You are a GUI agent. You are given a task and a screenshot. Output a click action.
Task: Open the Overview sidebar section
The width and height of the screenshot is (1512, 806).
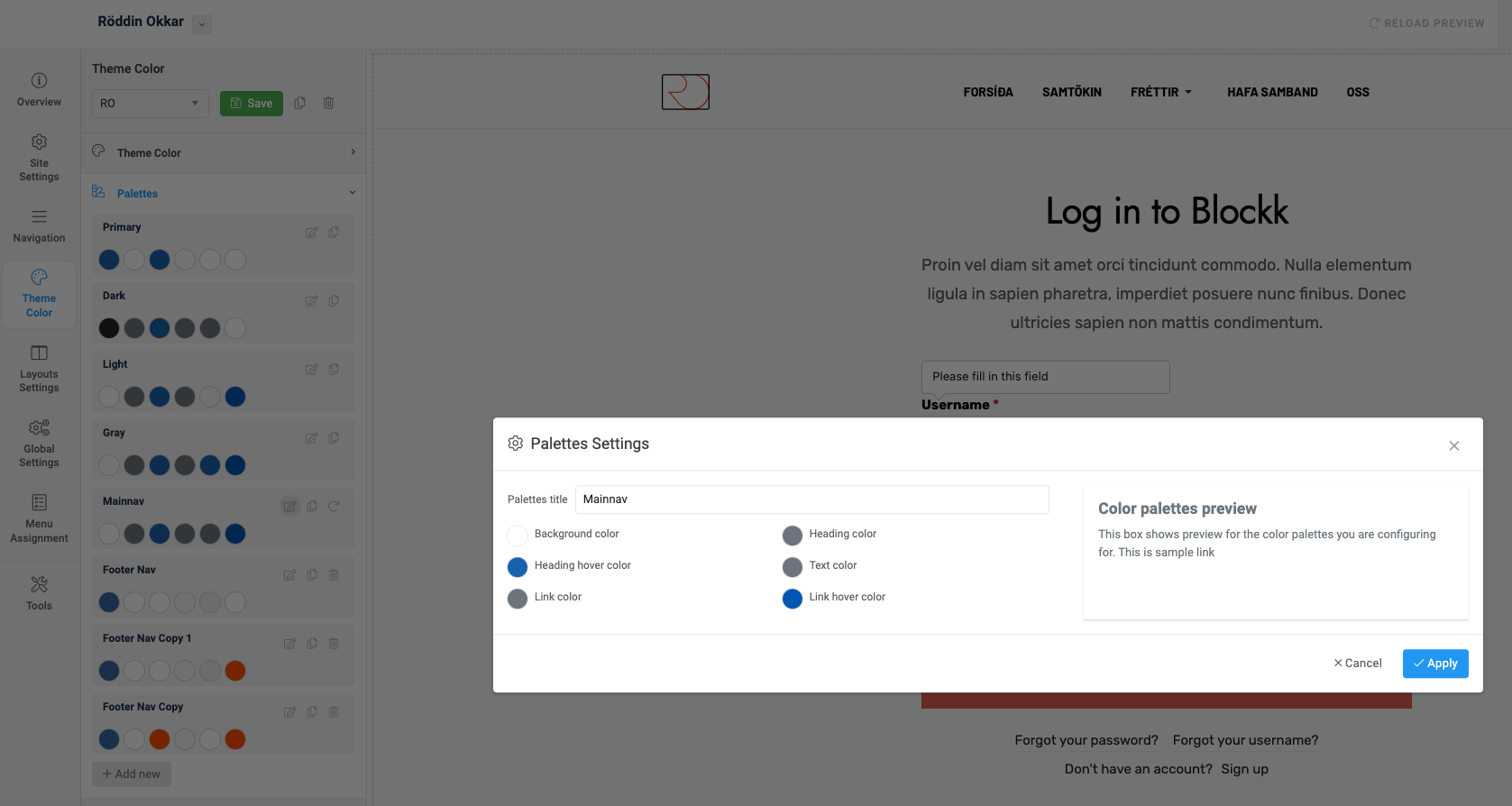[39, 90]
